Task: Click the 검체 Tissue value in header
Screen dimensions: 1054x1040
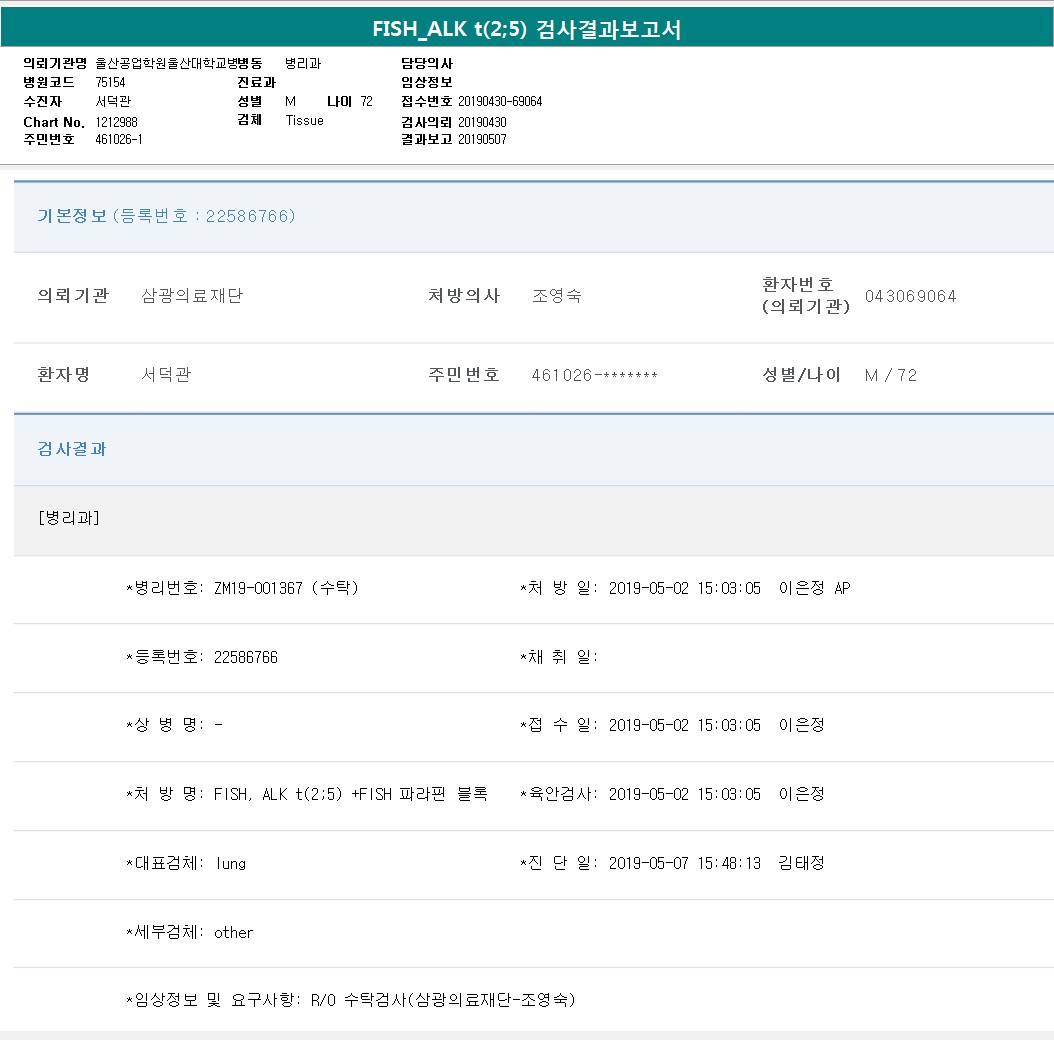Action: coord(305,121)
